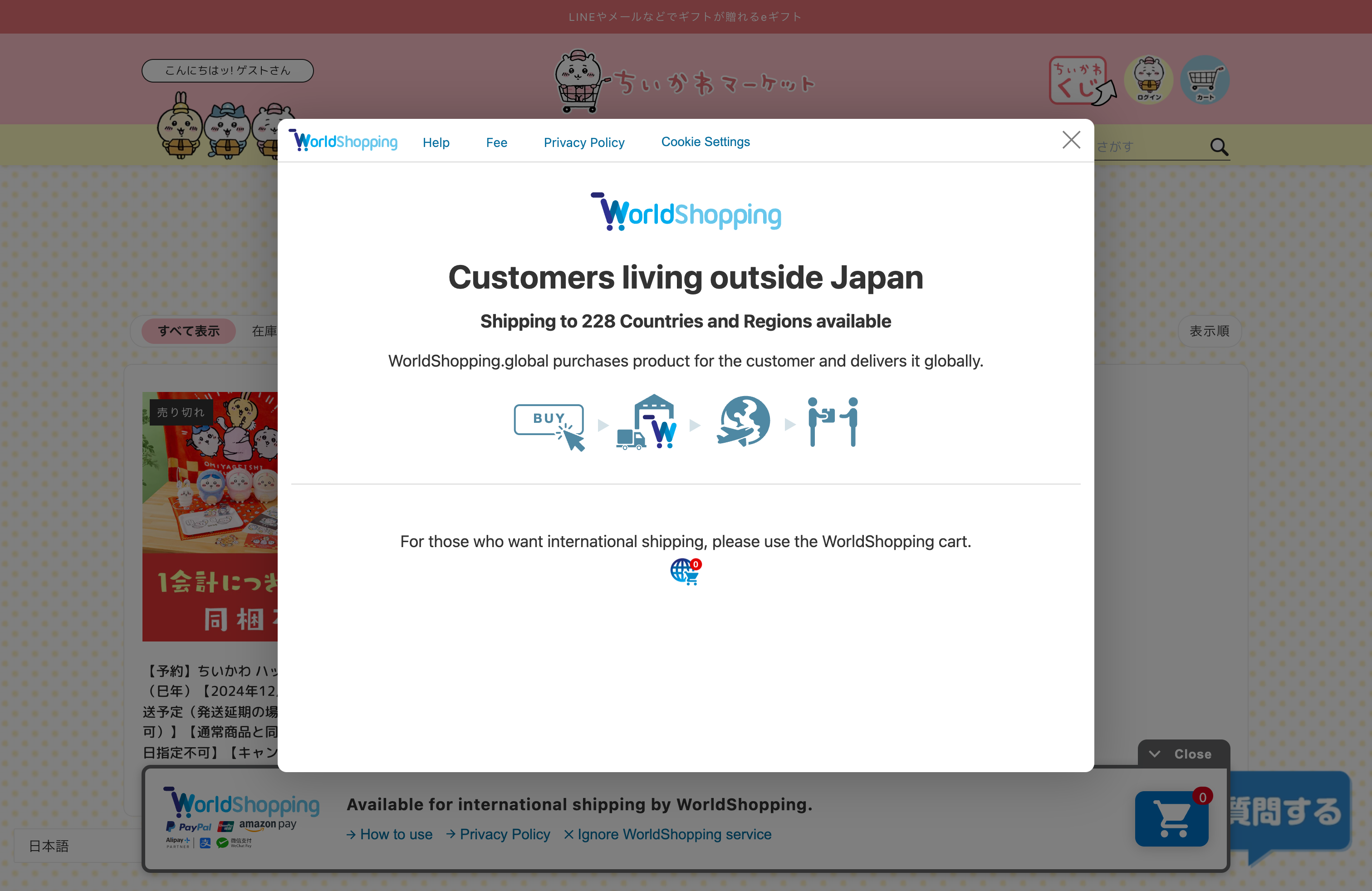The image size is (1372, 891).
Task: Click the PayPal payment logo
Action: 188,827
